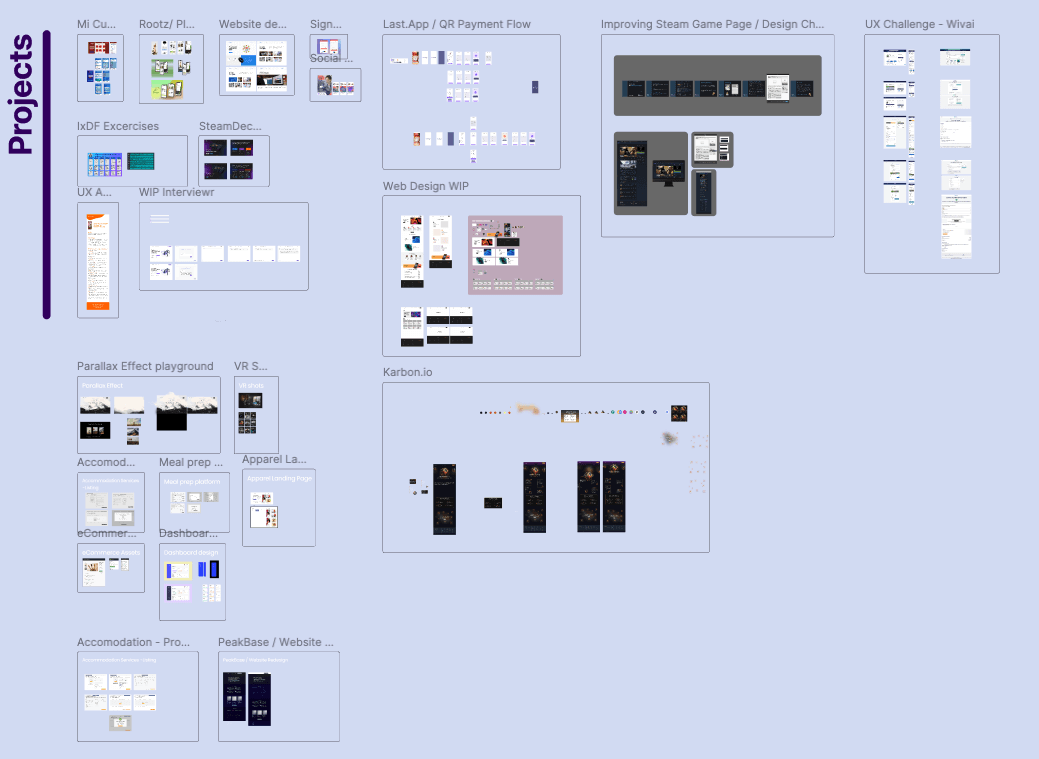Select the "Website de..." frame label
This screenshot has width=1039, height=759.
click(x=253, y=24)
